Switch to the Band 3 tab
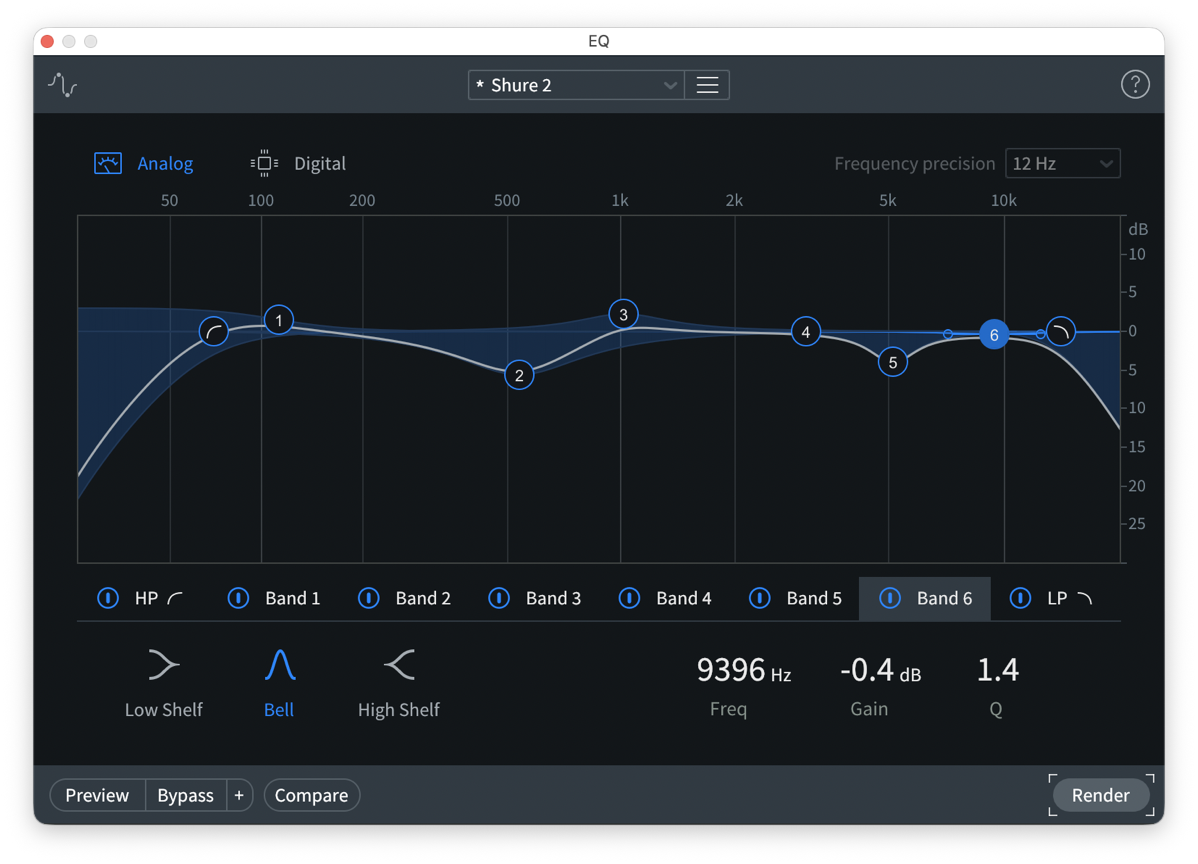1198x864 pixels. click(553, 598)
